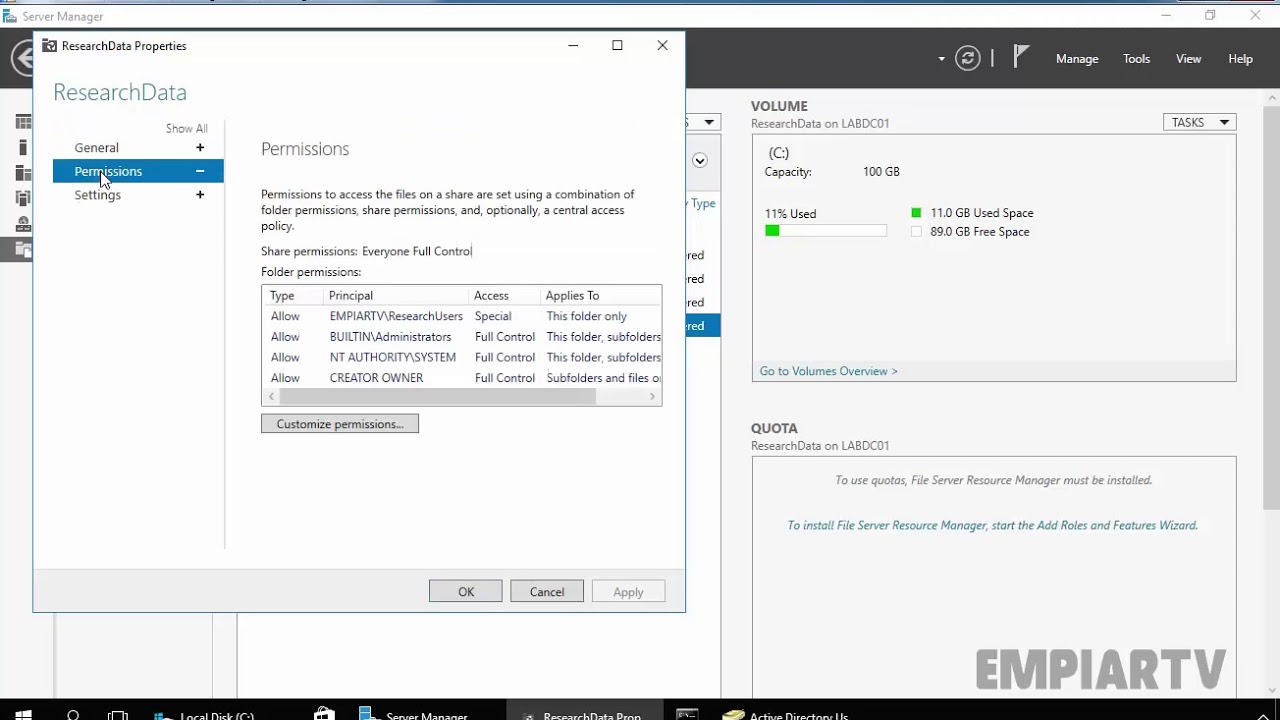Click the install File Server Resource Manager link
This screenshot has height=720, width=1280.
(992, 525)
